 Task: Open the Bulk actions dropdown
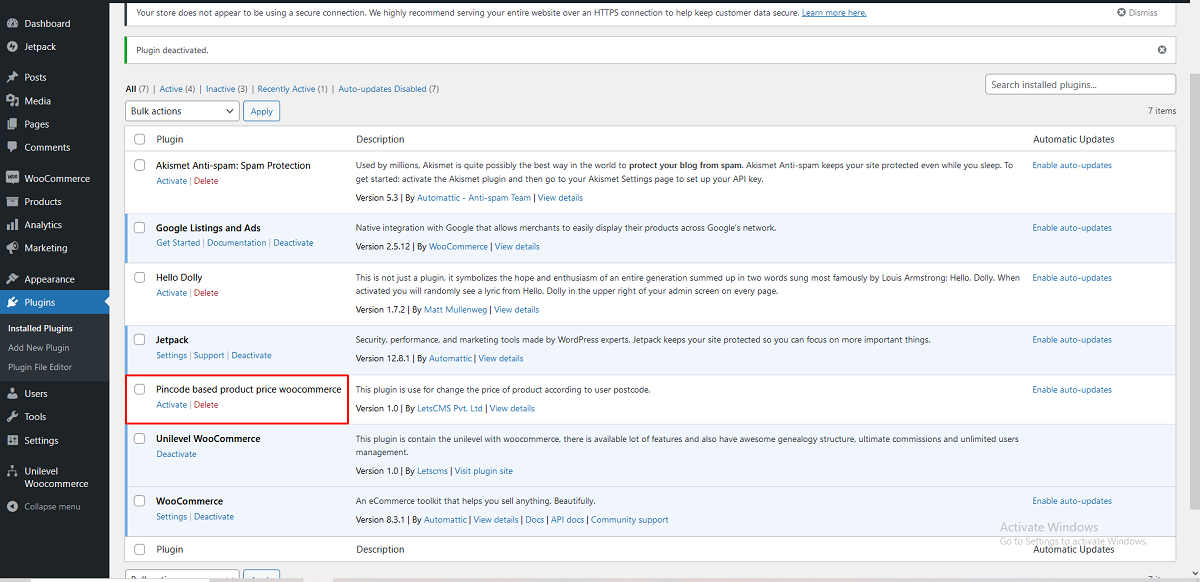(x=181, y=111)
